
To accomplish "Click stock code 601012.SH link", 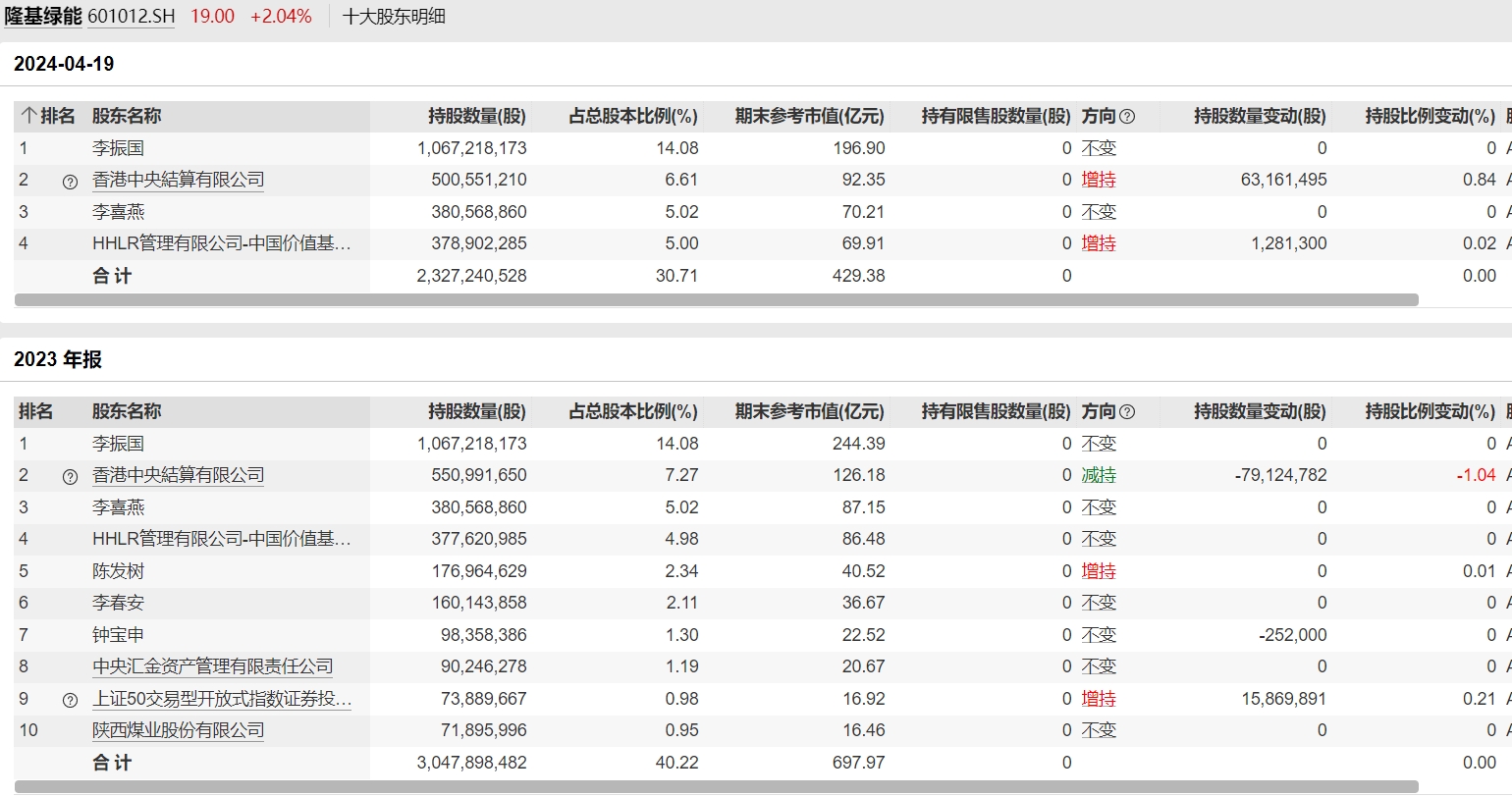I will tap(132, 16).
